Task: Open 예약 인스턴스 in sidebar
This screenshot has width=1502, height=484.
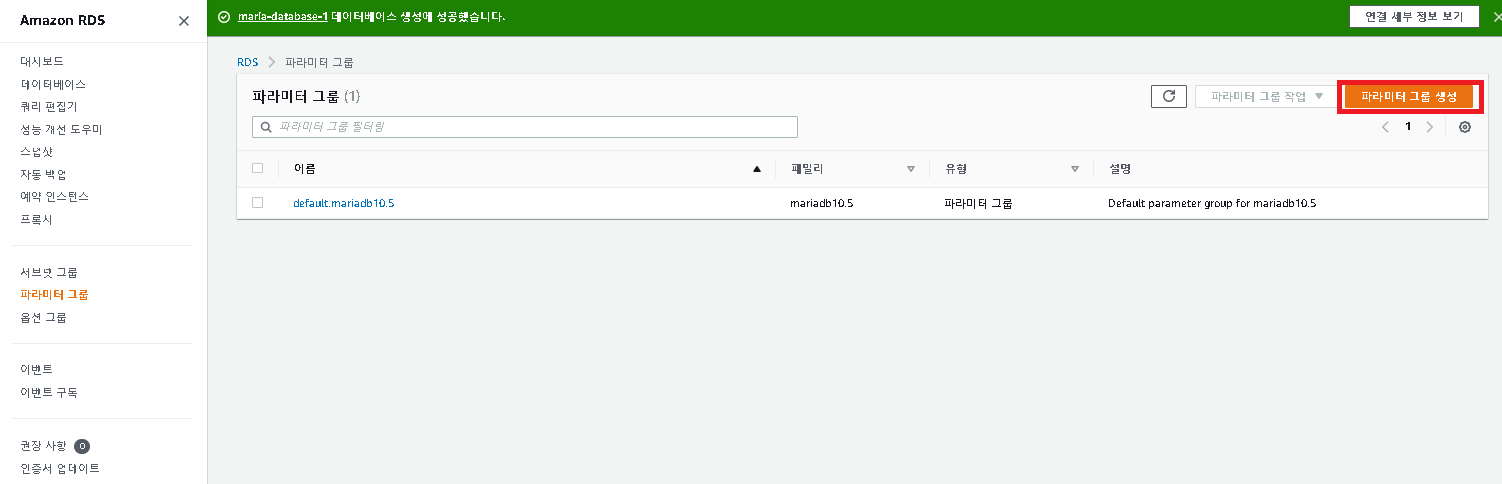Action: point(54,197)
